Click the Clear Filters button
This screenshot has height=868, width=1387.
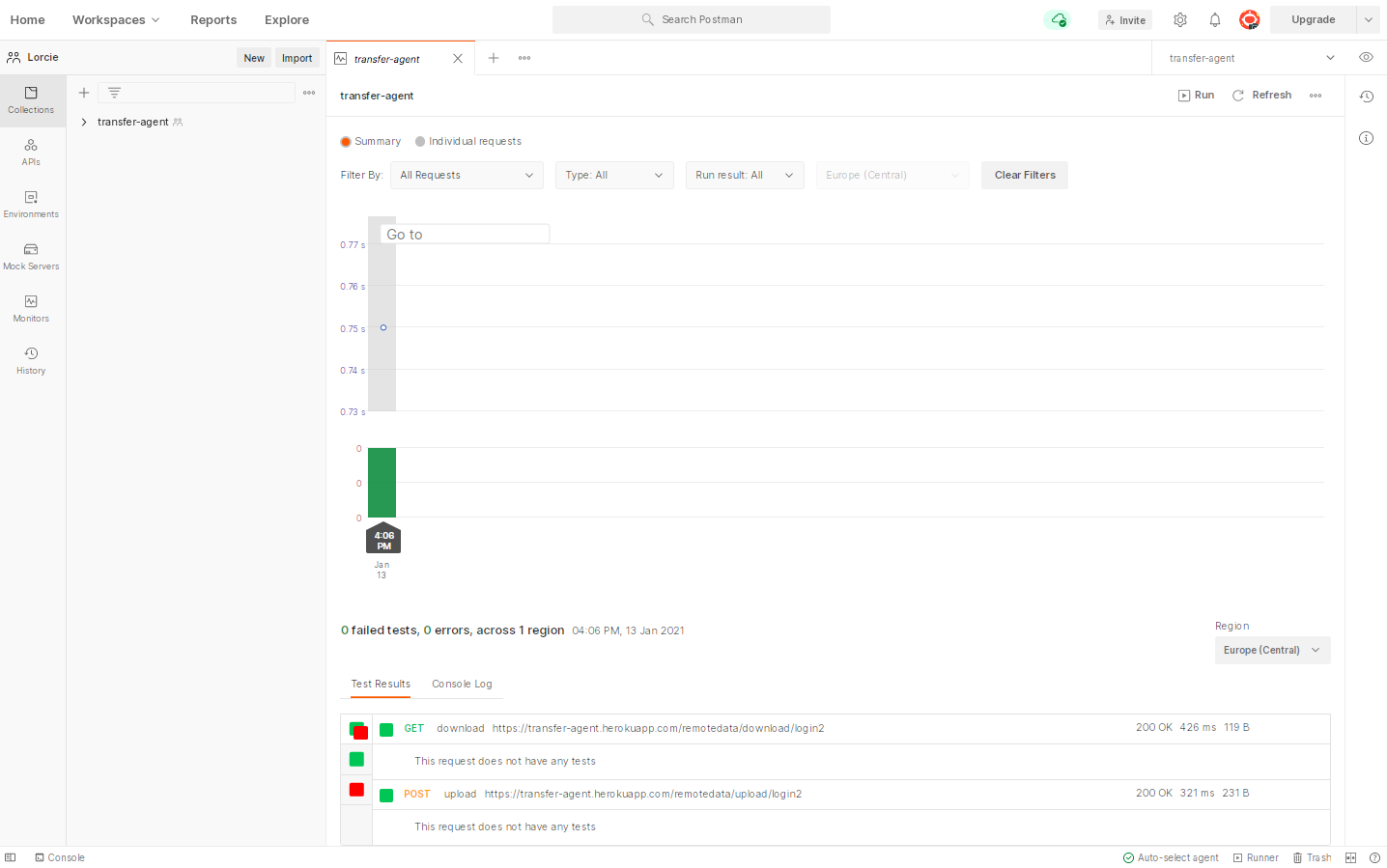pyautogui.click(x=1025, y=176)
